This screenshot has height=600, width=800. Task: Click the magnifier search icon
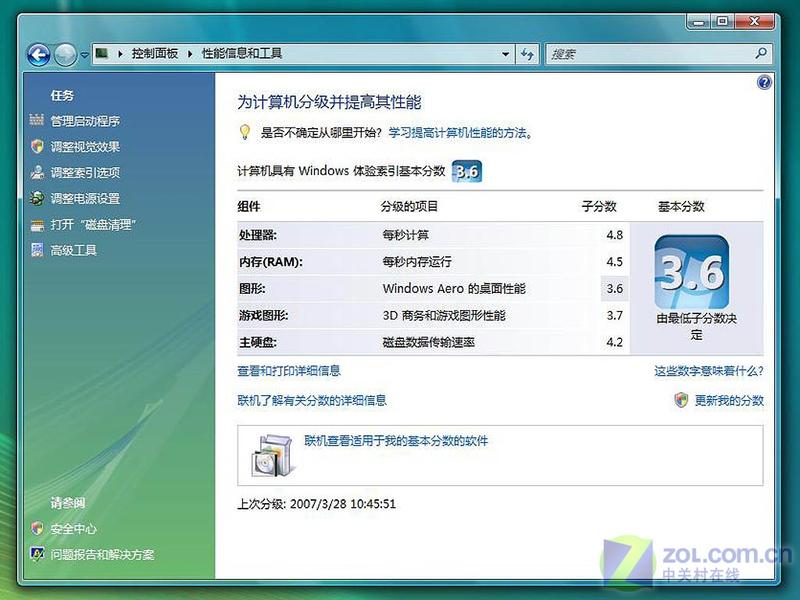coord(761,53)
